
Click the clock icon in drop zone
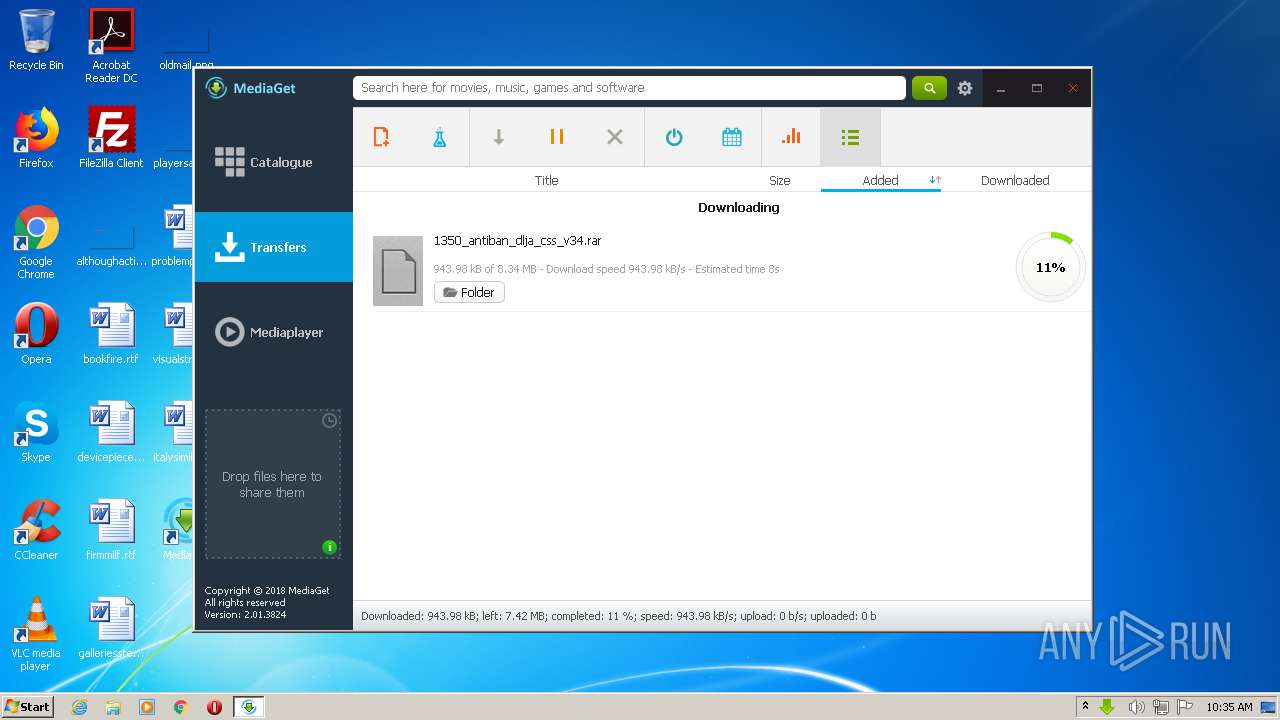(329, 421)
